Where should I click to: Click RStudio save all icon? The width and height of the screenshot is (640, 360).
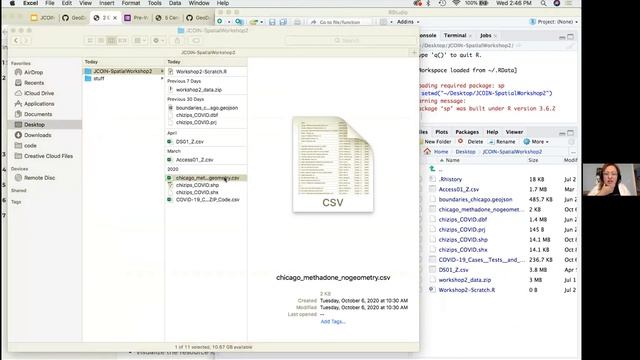pos(283,22)
